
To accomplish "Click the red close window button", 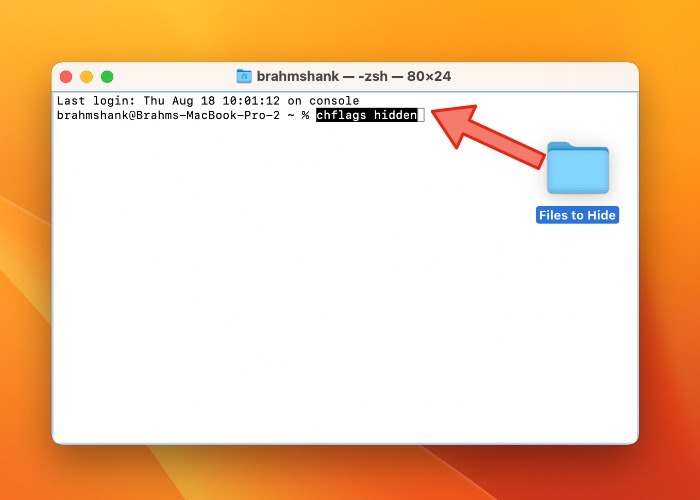I will 66,77.
